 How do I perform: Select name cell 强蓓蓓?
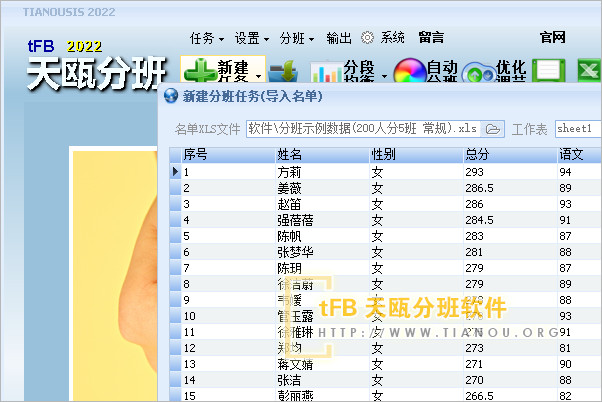click(x=322, y=220)
